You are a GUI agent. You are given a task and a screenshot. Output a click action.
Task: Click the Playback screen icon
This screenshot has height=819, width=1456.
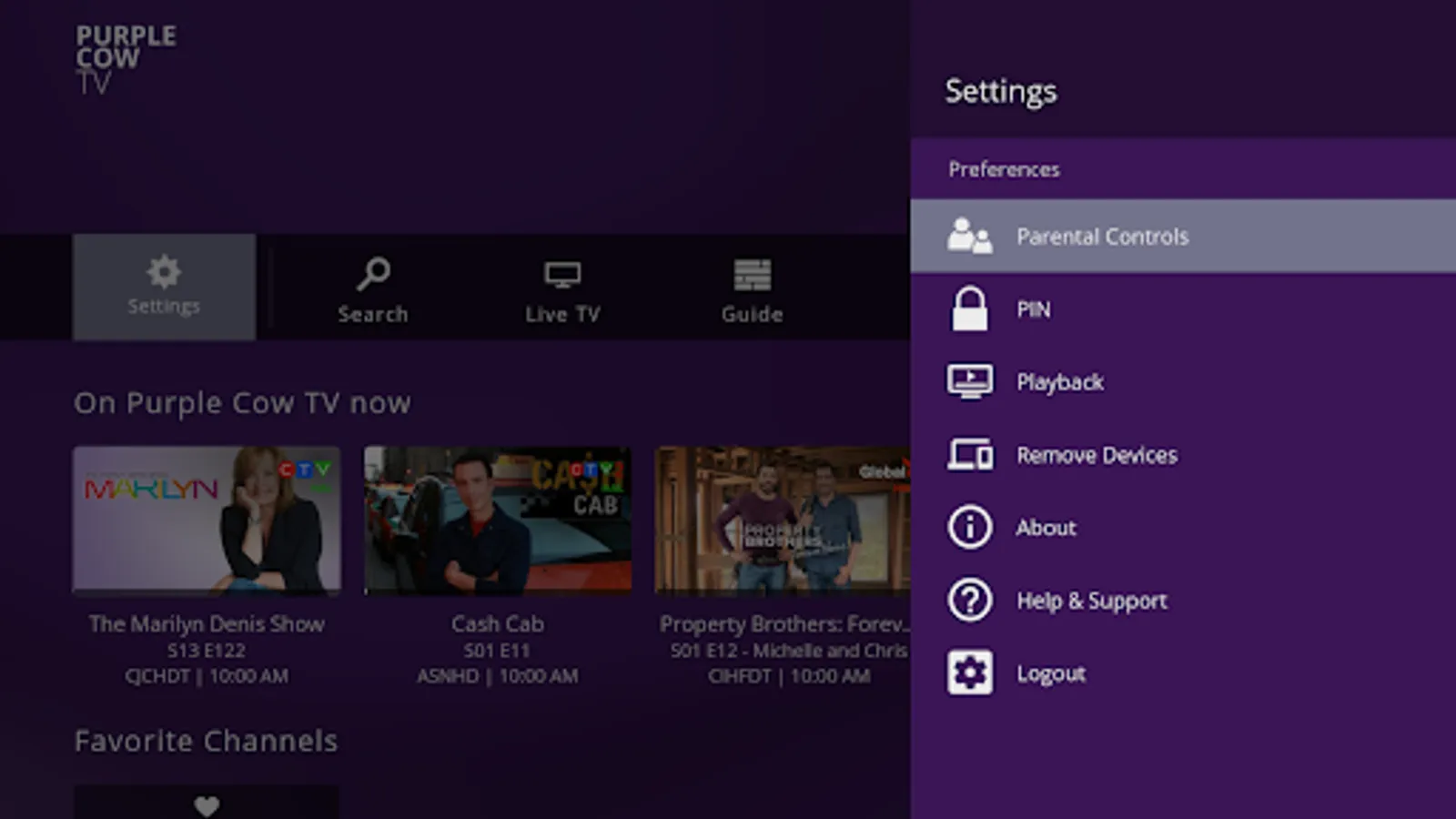[x=969, y=381]
